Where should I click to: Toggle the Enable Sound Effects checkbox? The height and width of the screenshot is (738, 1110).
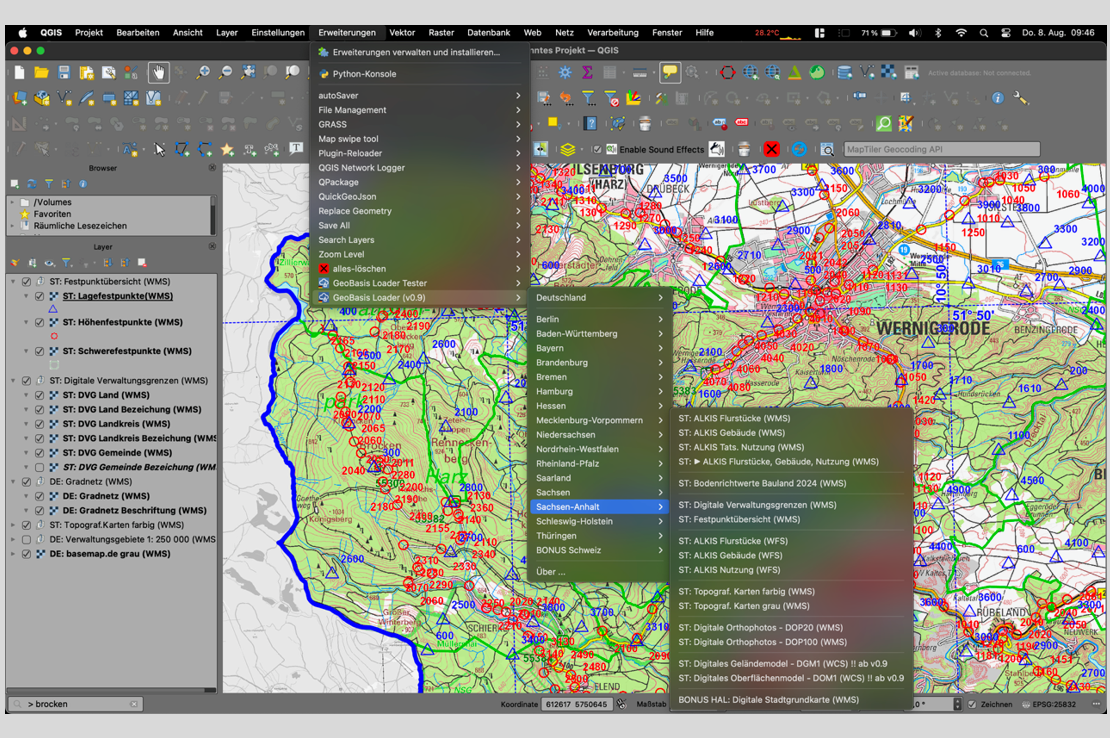coord(598,149)
